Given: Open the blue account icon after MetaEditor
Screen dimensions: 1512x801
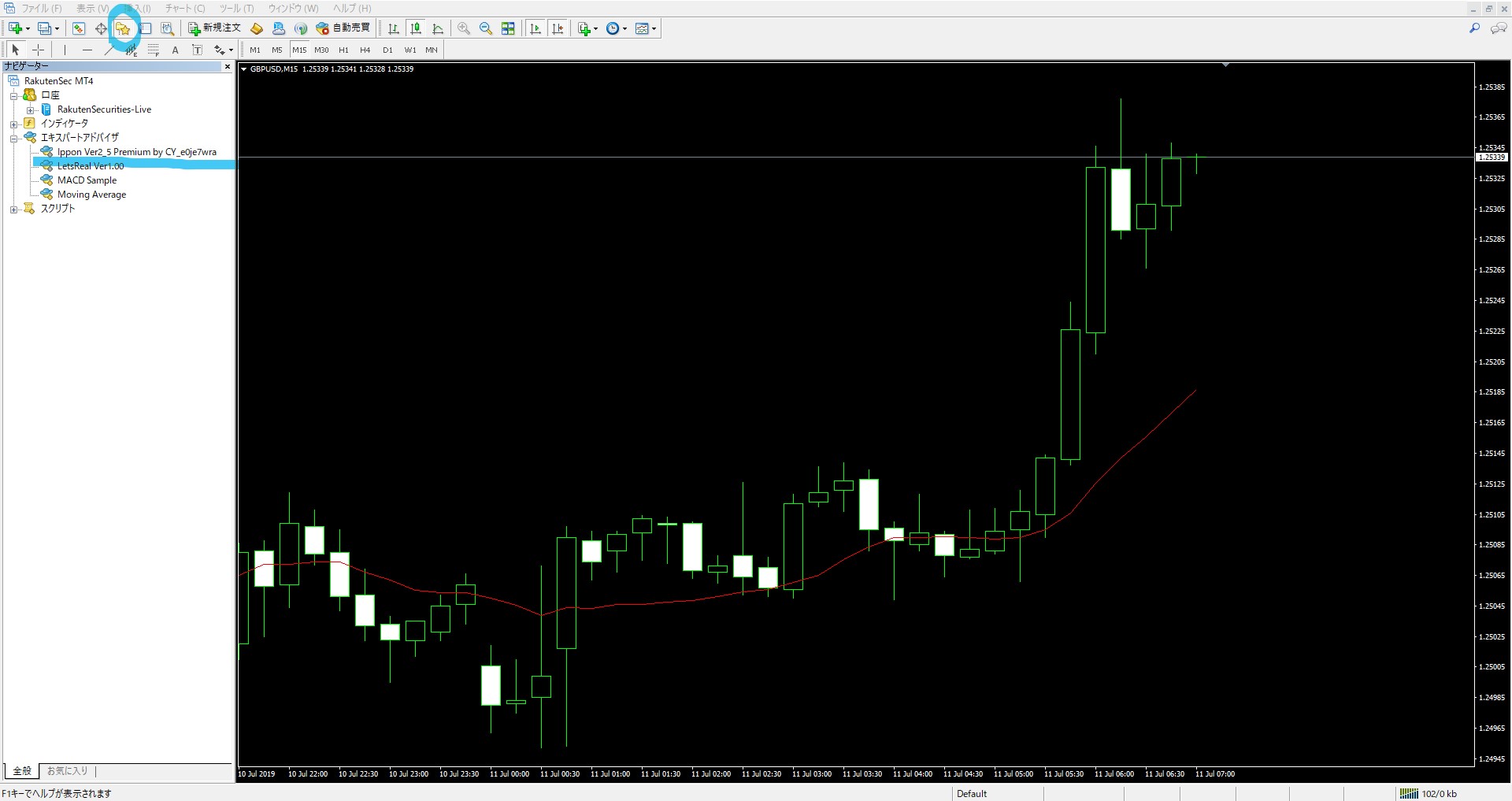Looking at the screenshot, I should click(279, 28).
